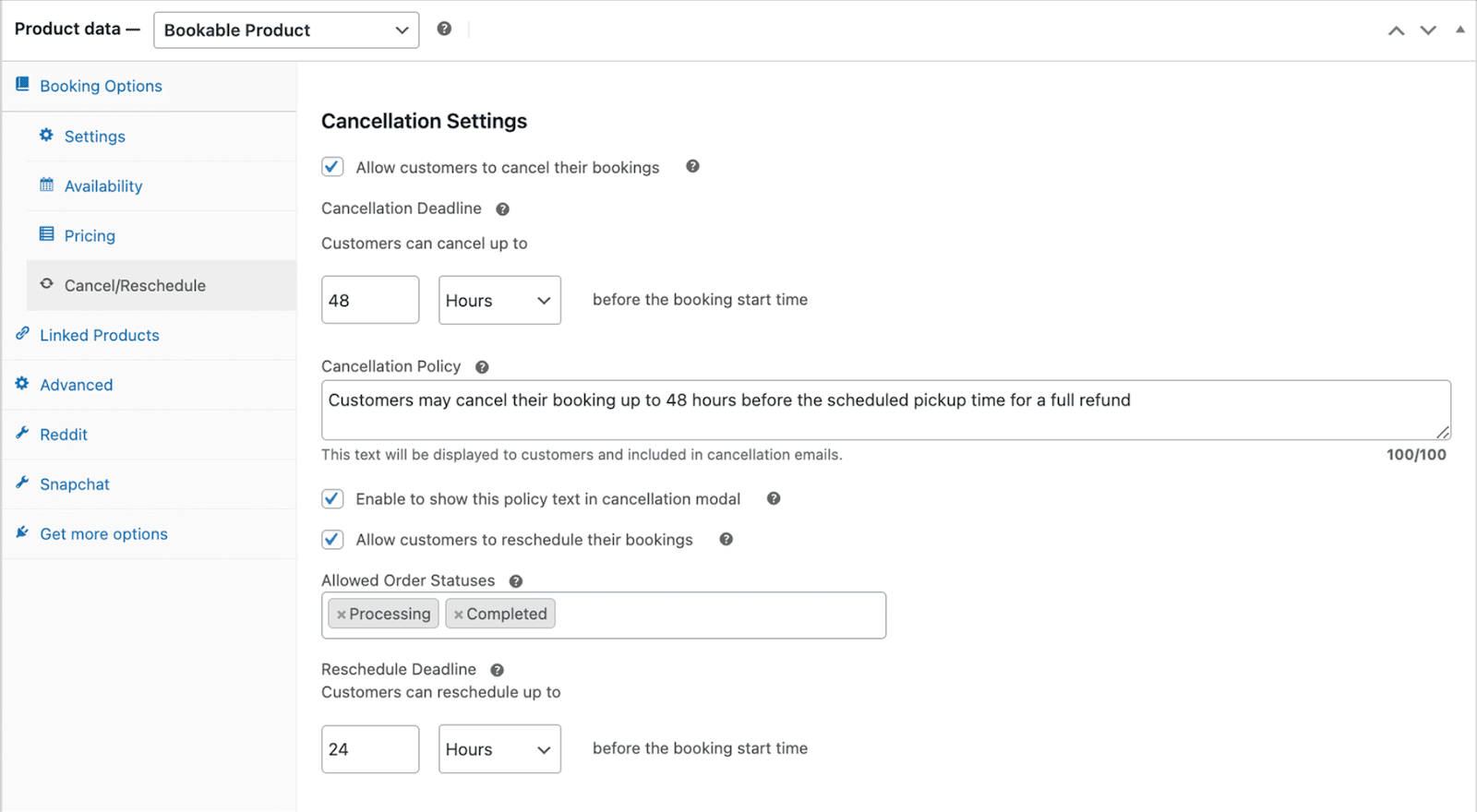Click inside the Cancellation Policy textarea
This screenshot has height=812, width=1477.
[886, 410]
